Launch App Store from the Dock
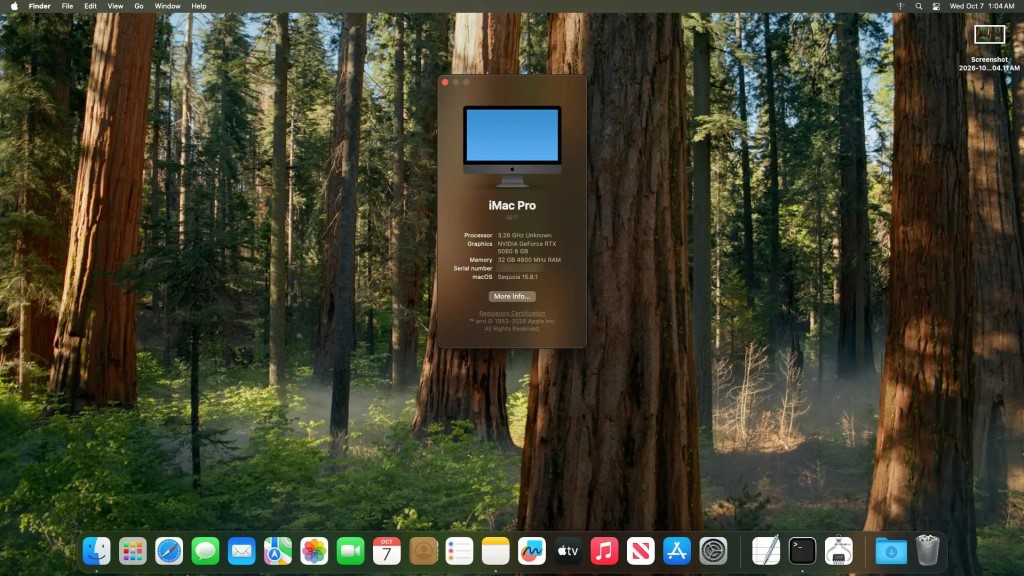The image size is (1024, 576). (x=677, y=551)
